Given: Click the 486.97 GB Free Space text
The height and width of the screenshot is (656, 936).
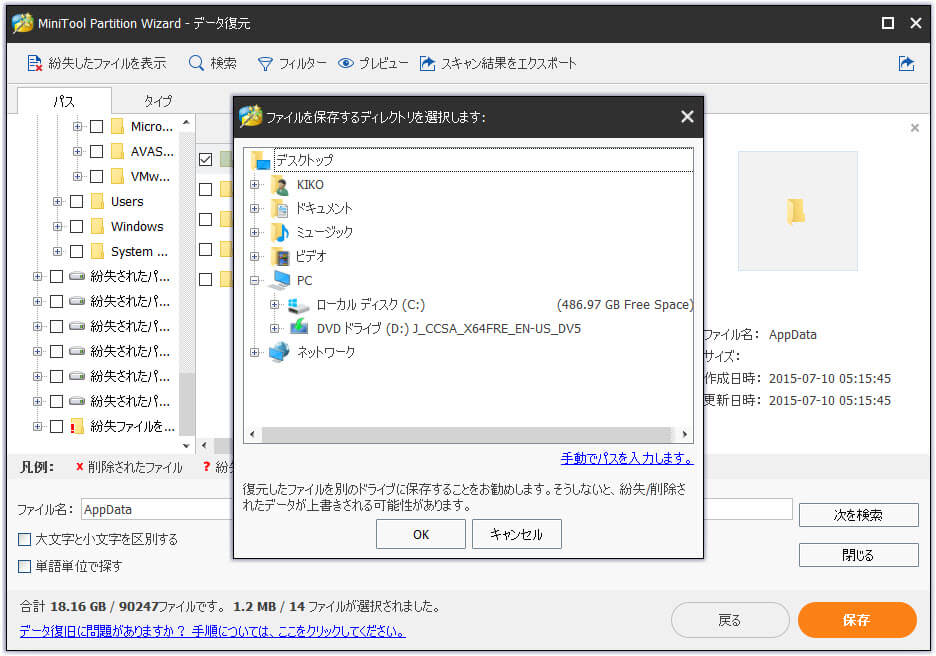Looking at the screenshot, I should (x=625, y=305).
